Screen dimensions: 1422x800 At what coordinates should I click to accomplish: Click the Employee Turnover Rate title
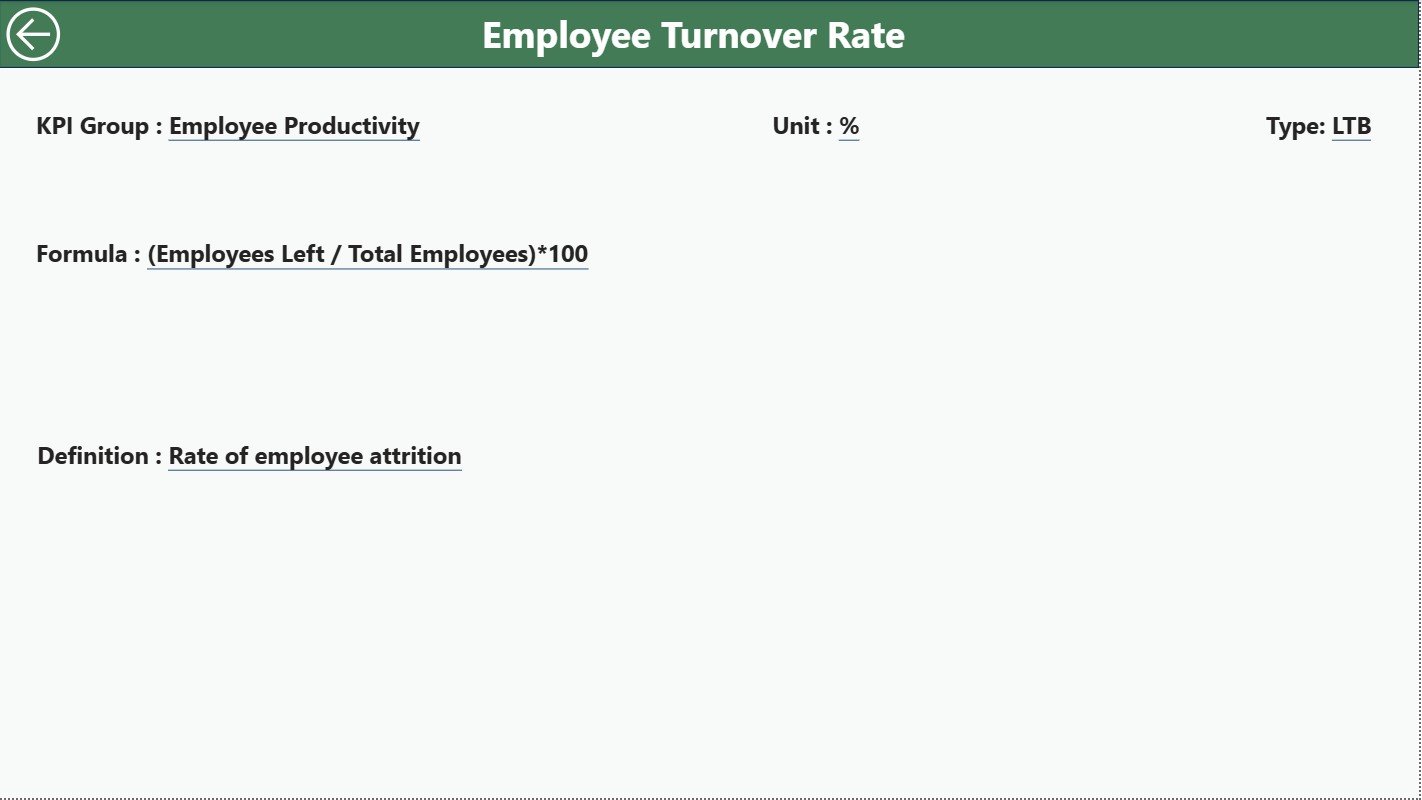tap(693, 35)
